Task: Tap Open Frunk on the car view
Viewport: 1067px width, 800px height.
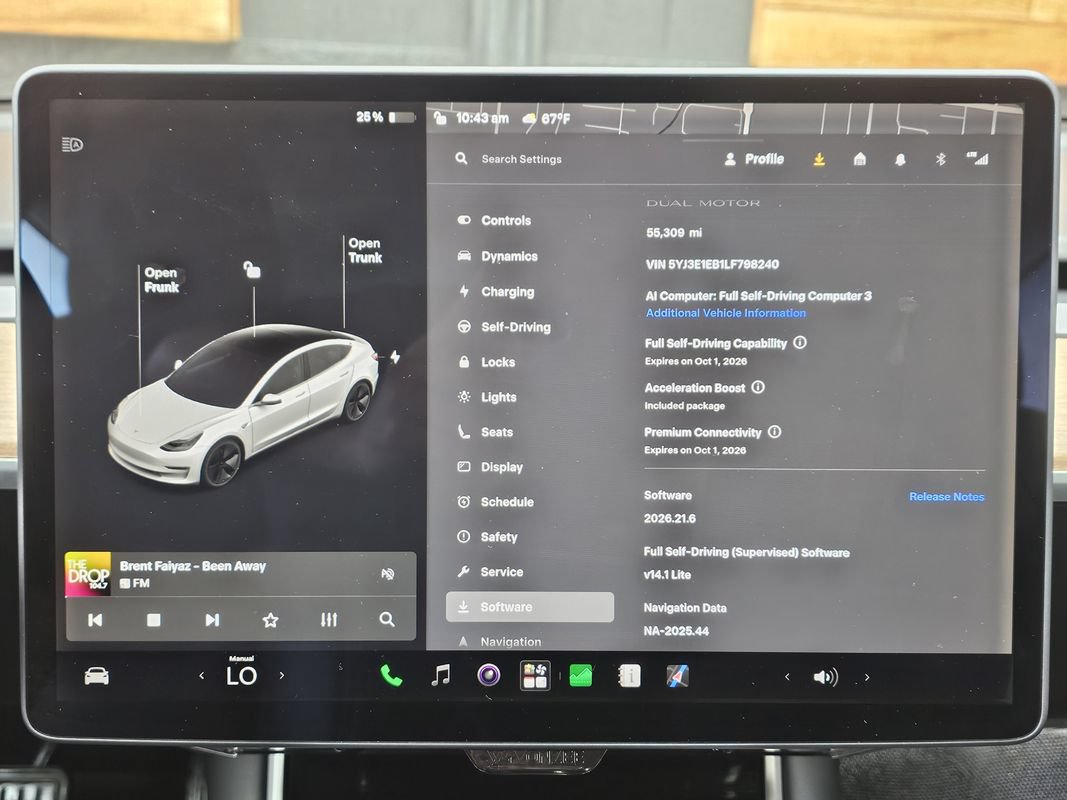Action: [161, 280]
